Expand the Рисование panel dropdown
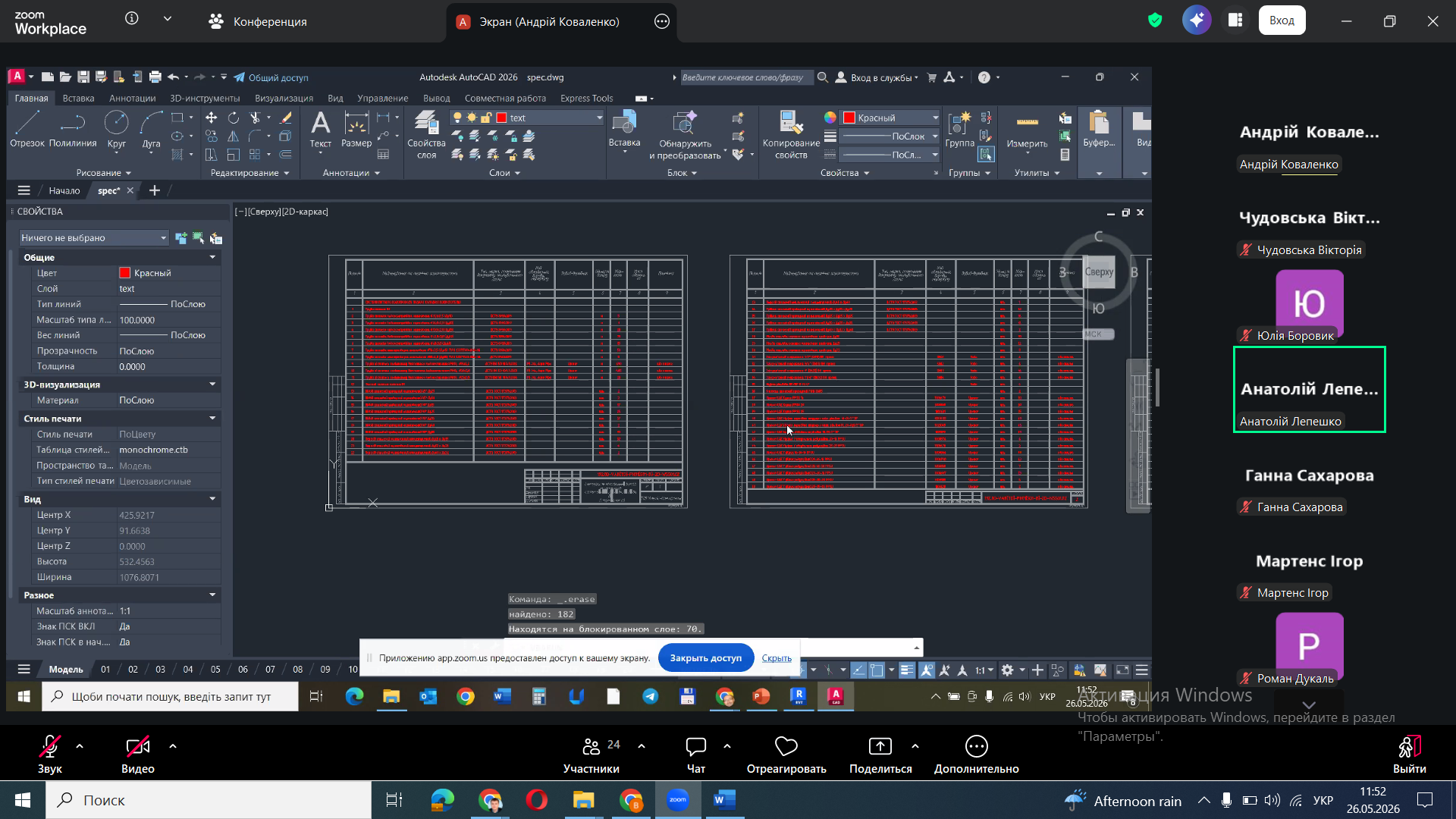The height and width of the screenshot is (819, 1456). tap(104, 173)
